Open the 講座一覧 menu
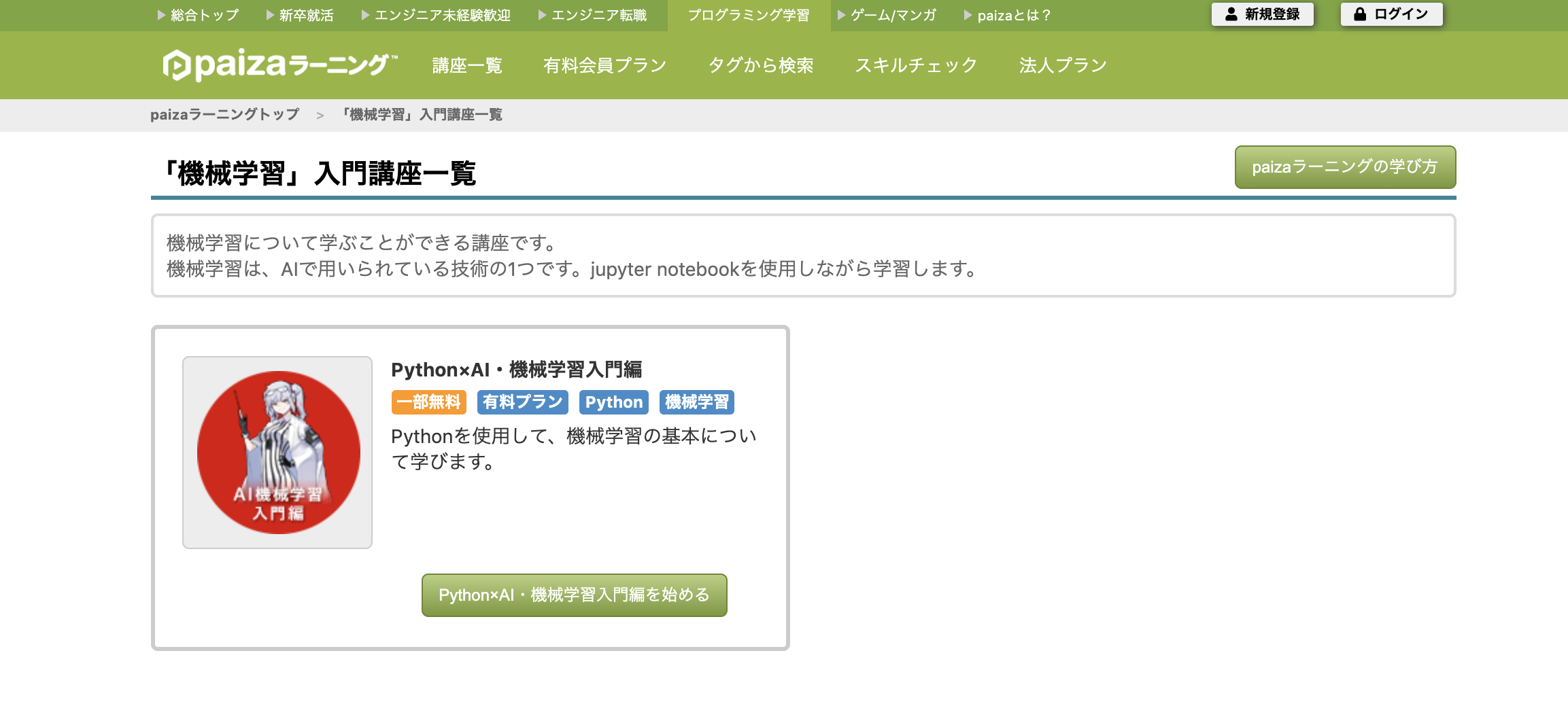The image size is (1568, 704). click(x=466, y=65)
